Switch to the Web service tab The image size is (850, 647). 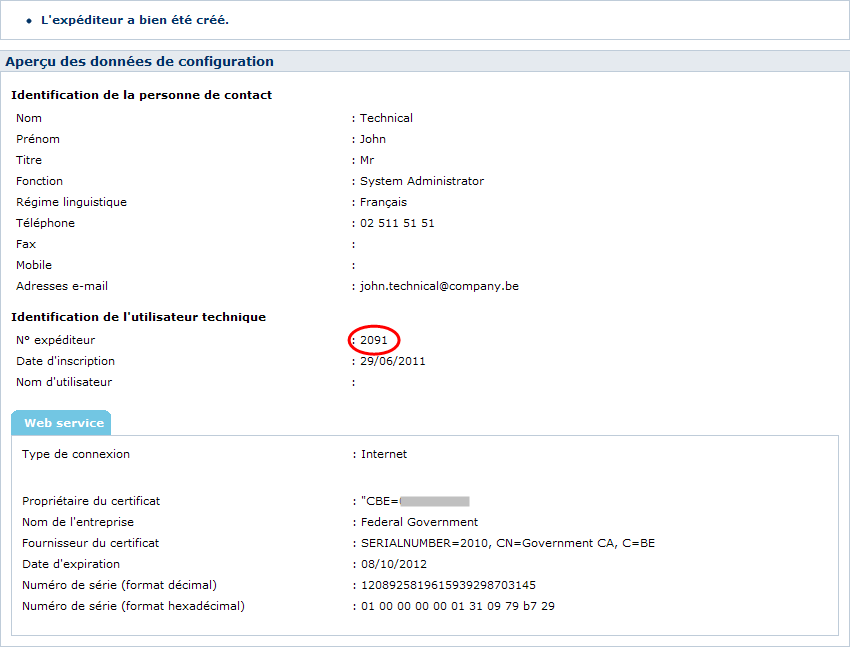61,422
